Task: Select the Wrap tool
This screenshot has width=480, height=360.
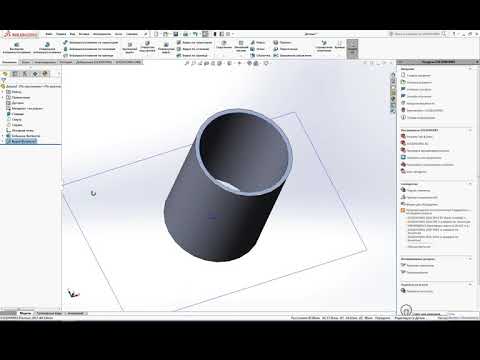Action: tap(282, 43)
